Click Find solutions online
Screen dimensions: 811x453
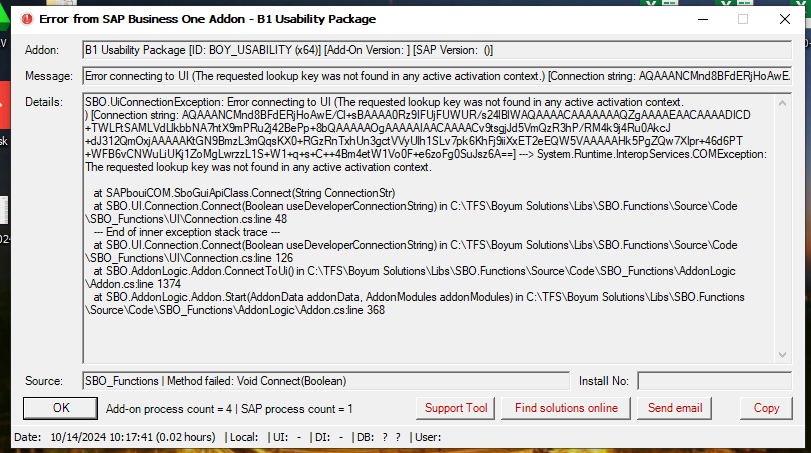tap(566, 408)
